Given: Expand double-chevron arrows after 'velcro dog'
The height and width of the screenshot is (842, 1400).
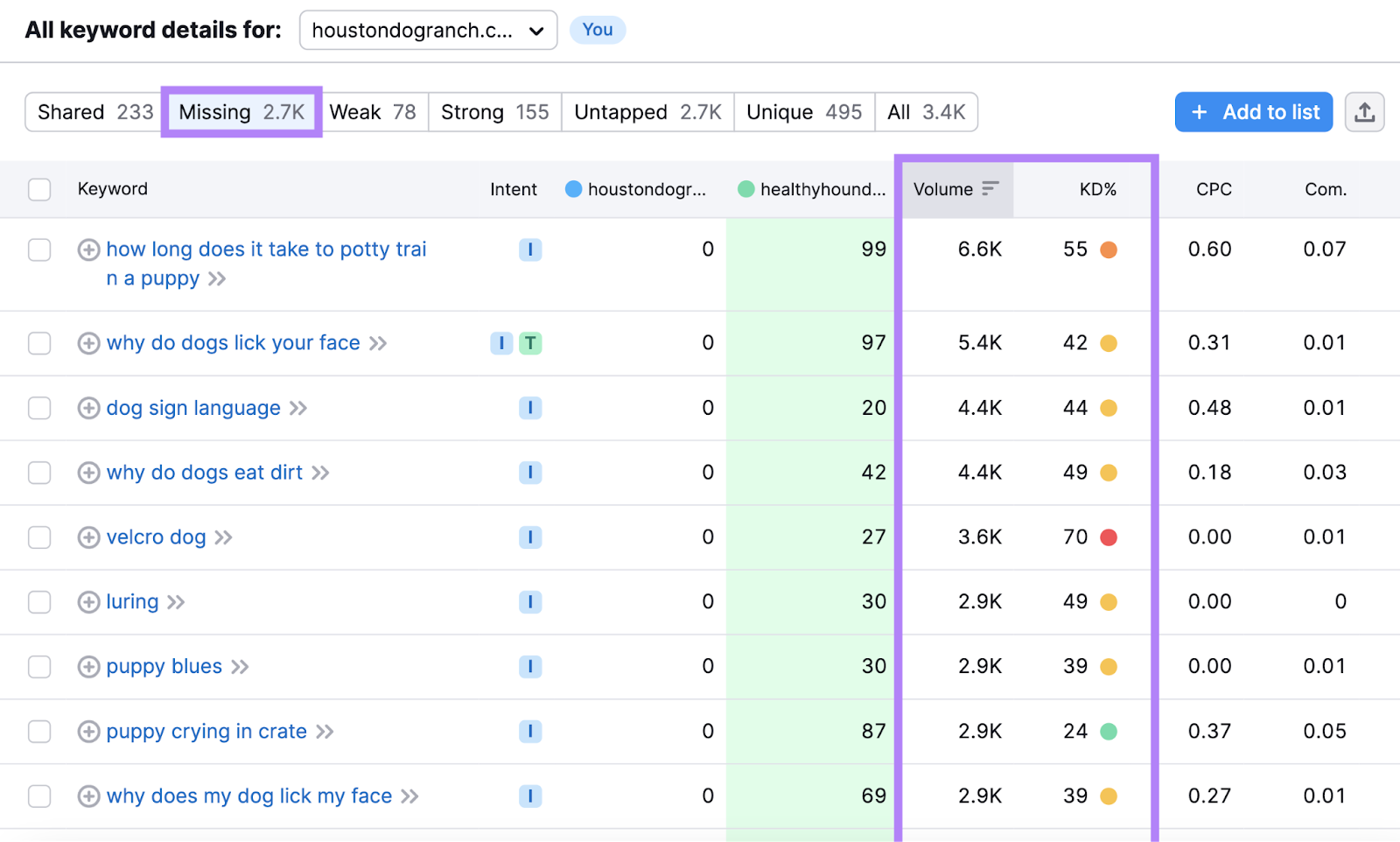Looking at the screenshot, I should (x=224, y=537).
